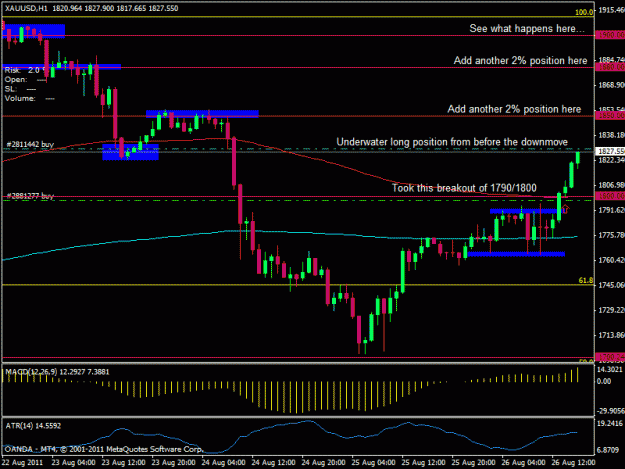Click the 6.8709 ATR scale value
This screenshot has width=625, height=469.
[x=608, y=450]
